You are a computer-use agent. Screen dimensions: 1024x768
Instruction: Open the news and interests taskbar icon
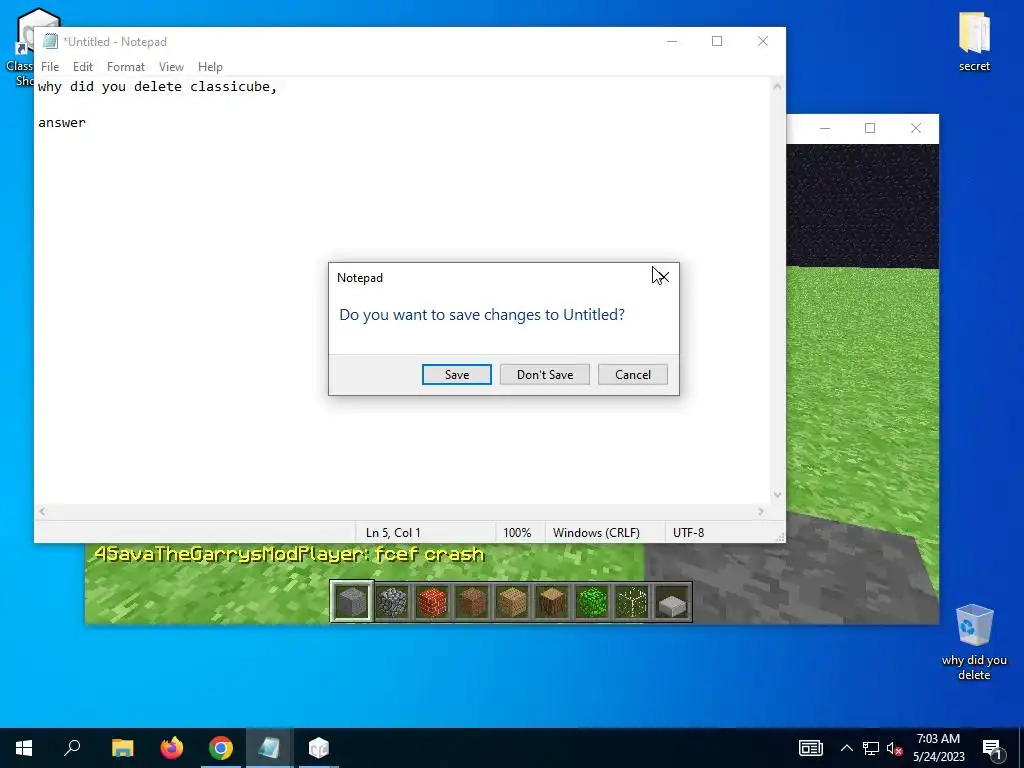(x=810, y=748)
